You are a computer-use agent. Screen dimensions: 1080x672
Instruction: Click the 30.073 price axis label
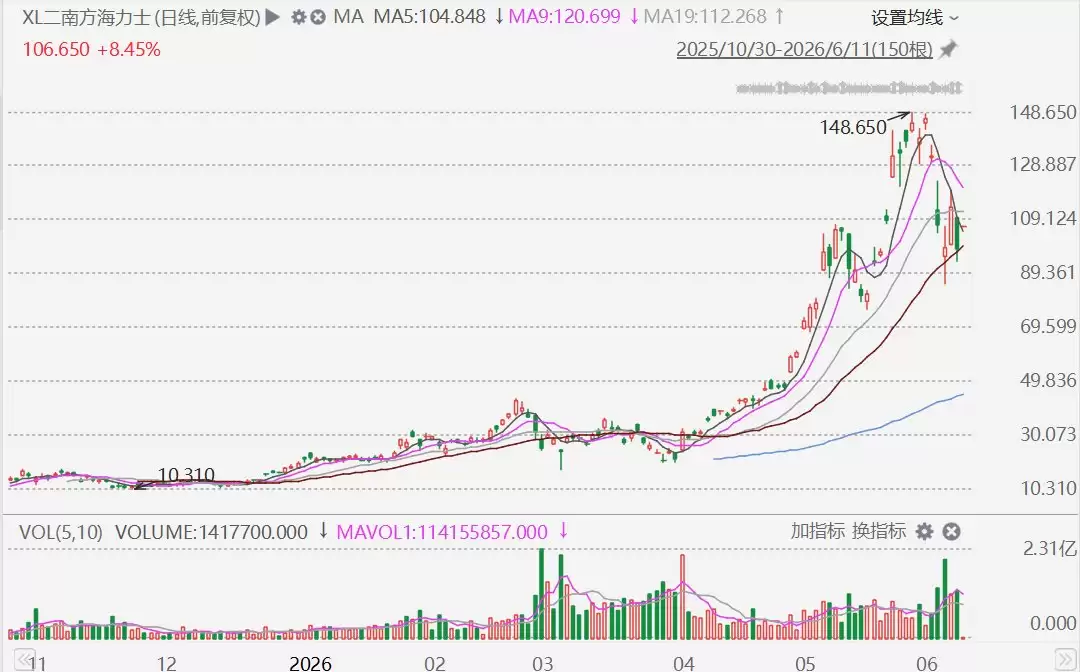click(x=1048, y=434)
